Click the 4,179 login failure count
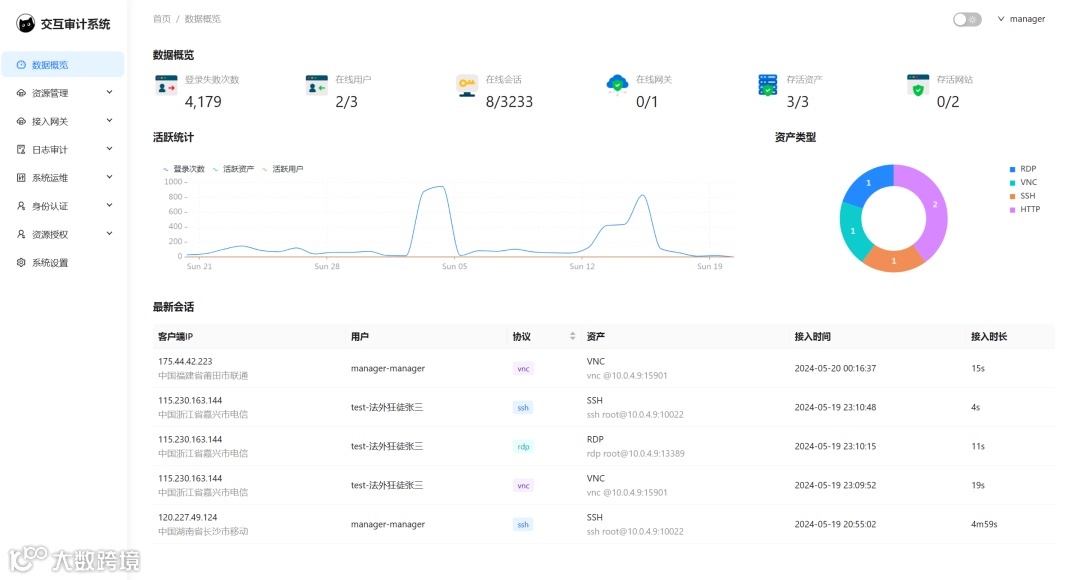The image size is (1080, 580). coord(203,102)
